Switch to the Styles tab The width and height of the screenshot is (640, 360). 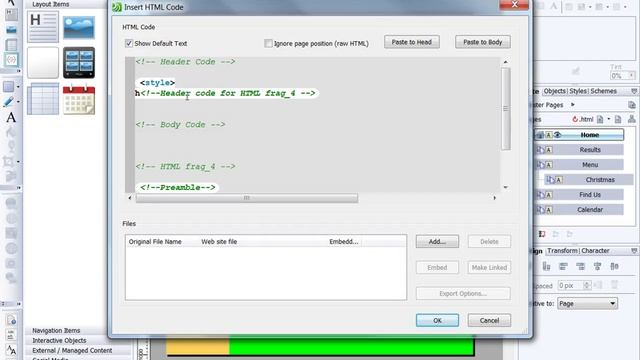click(x=578, y=91)
